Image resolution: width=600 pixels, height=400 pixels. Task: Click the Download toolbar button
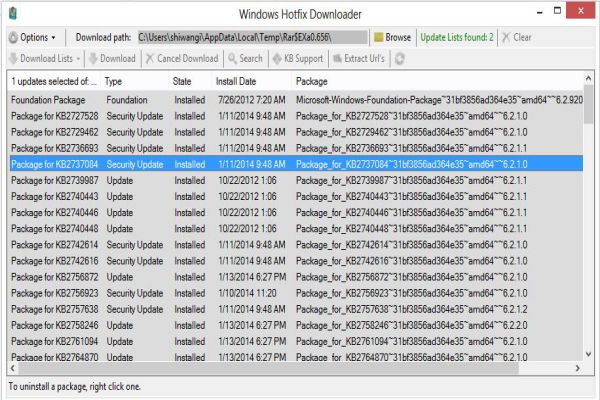click(112, 59)
